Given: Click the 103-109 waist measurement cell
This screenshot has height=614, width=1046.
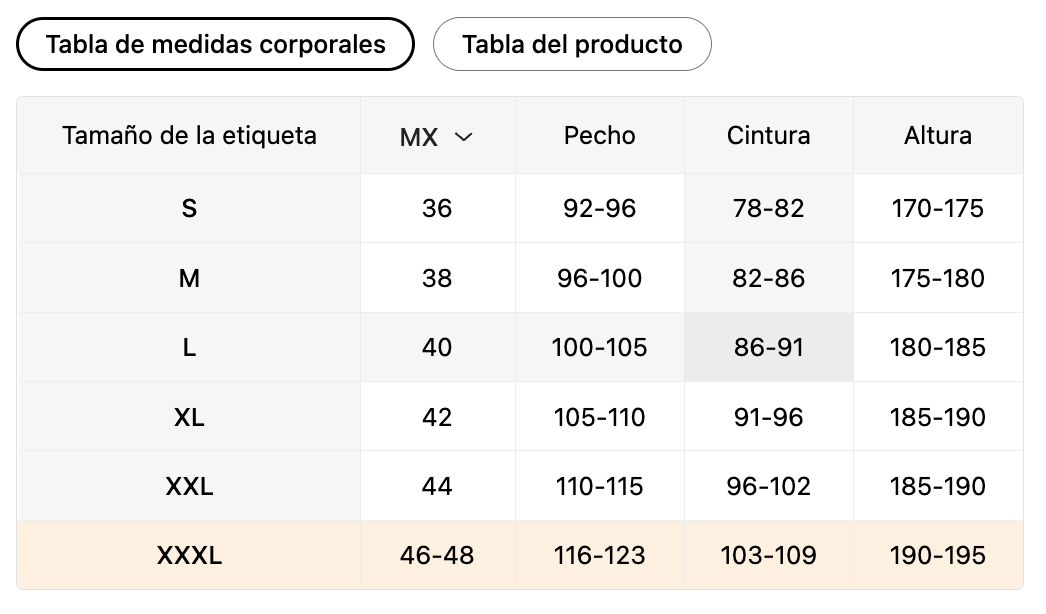Looking at the screenshot, I should 768,555.
